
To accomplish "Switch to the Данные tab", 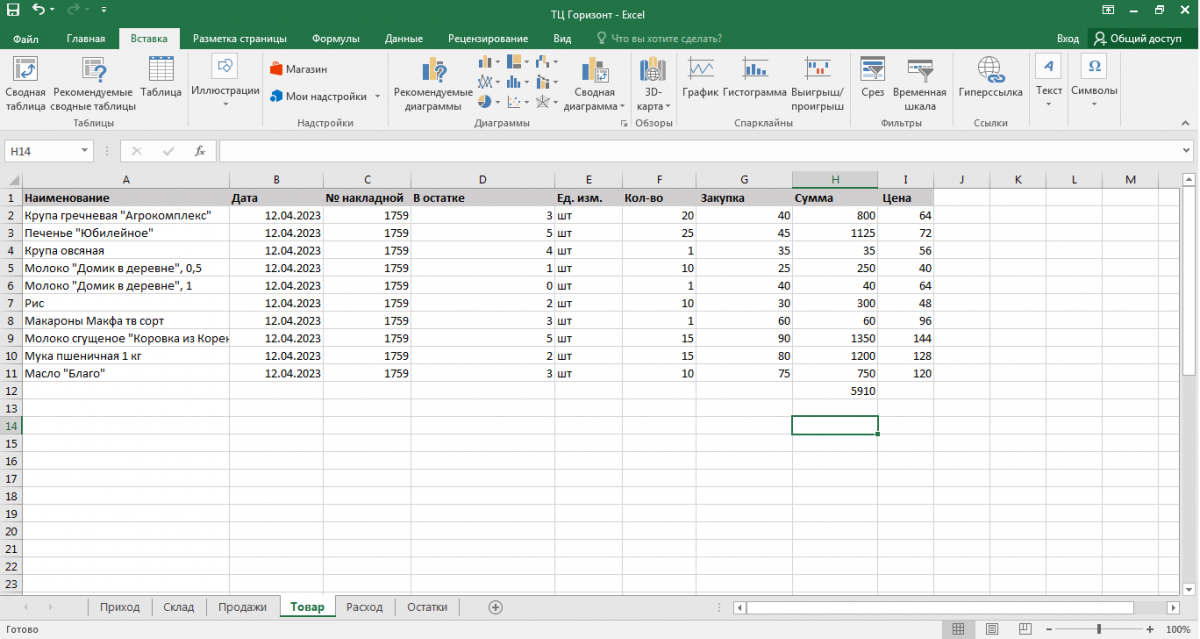I will click(403, 38).
